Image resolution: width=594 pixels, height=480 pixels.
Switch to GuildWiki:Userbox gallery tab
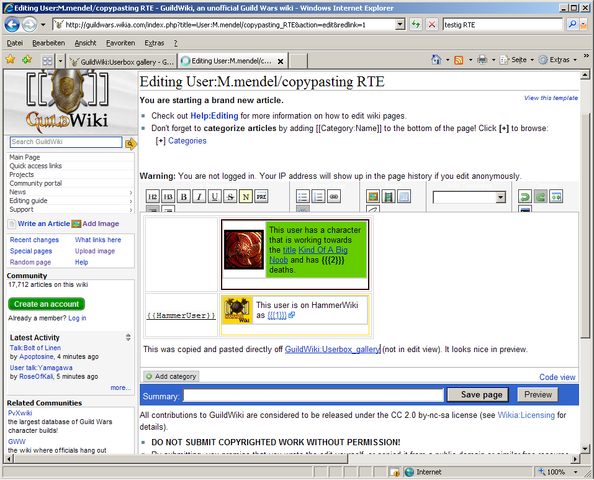(x=121, y=61)
